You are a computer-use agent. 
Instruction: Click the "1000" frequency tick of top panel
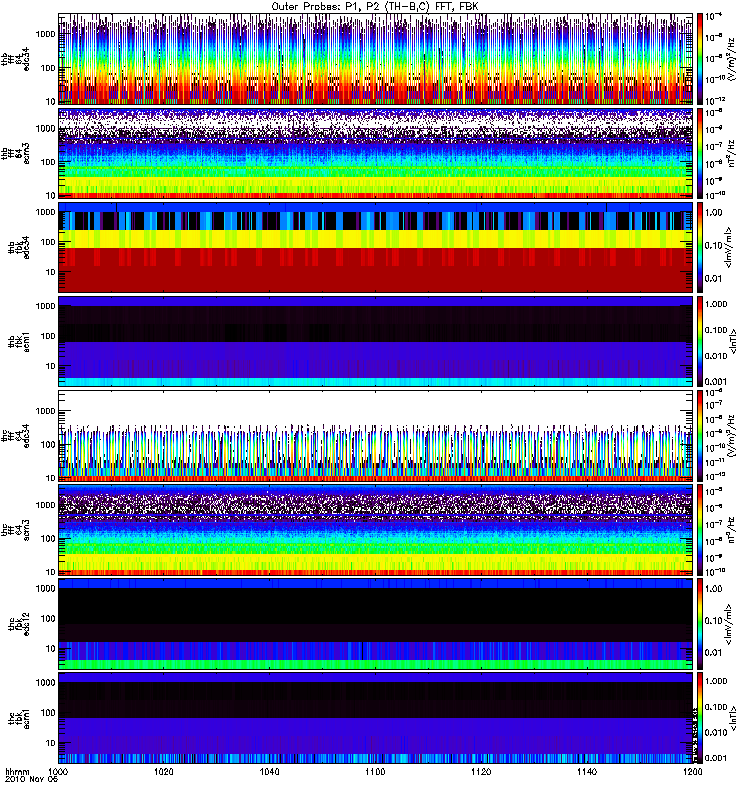click(45, 34)
